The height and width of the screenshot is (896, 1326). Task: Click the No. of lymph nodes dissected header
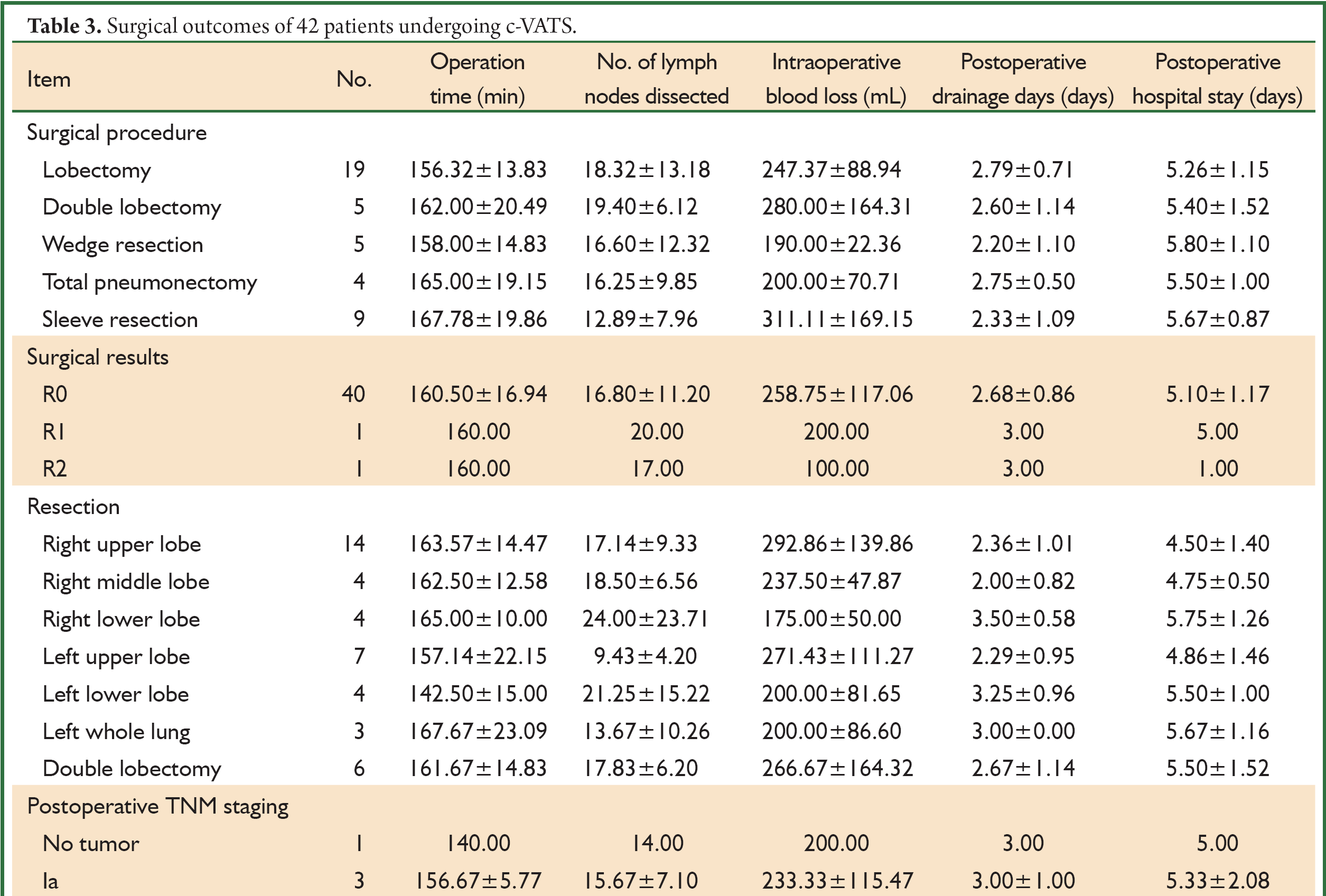point(656,79)
